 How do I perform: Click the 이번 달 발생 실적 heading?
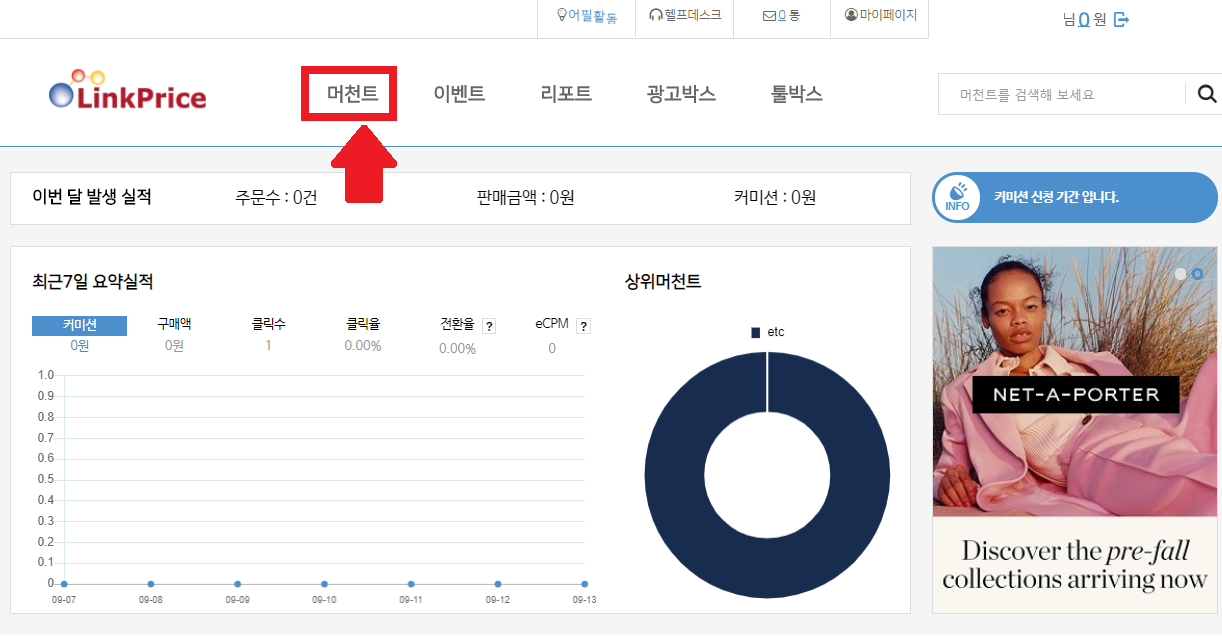click(x=92, y=197)
